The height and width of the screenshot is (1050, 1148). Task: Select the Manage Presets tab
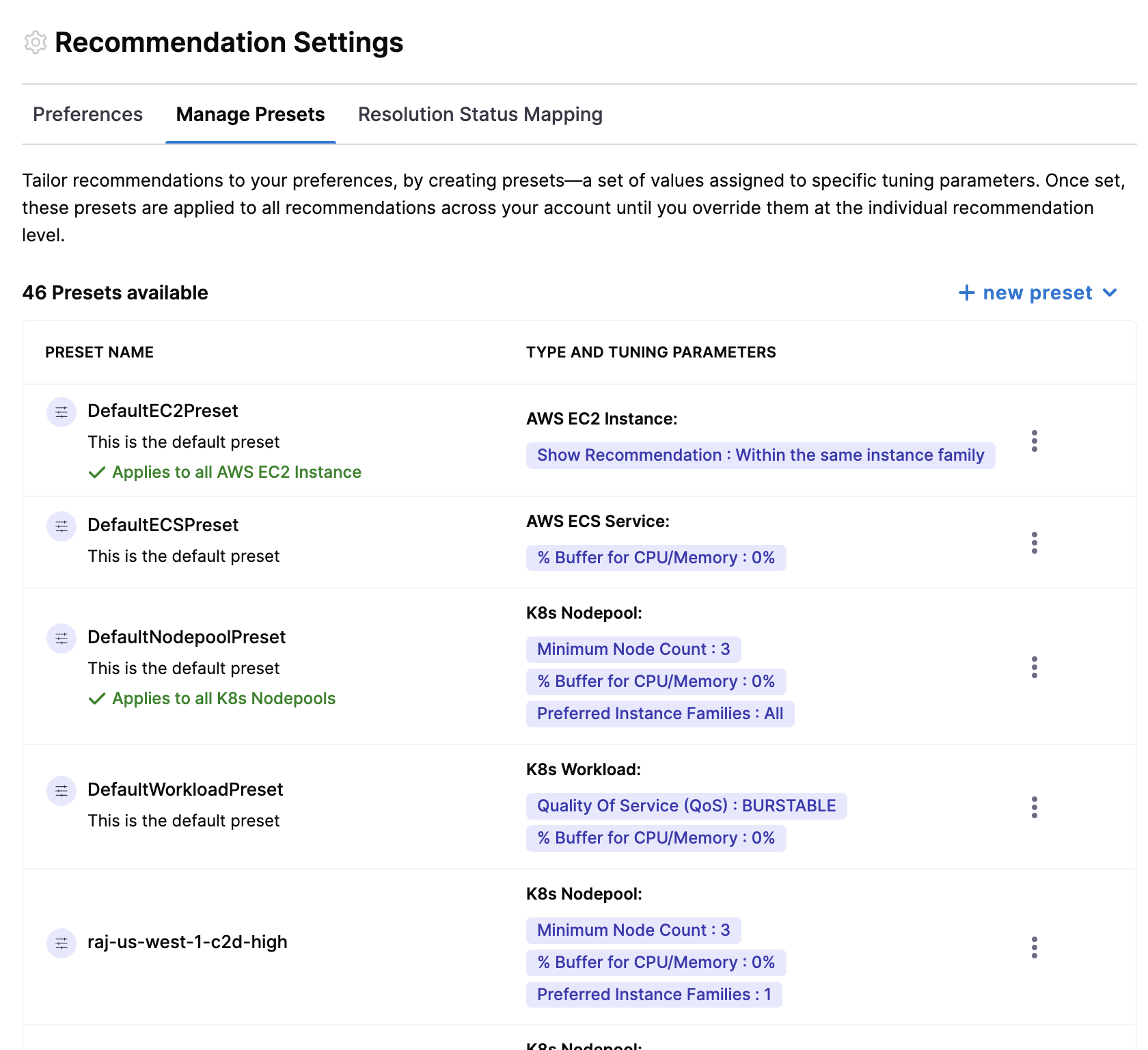point(250,114)
